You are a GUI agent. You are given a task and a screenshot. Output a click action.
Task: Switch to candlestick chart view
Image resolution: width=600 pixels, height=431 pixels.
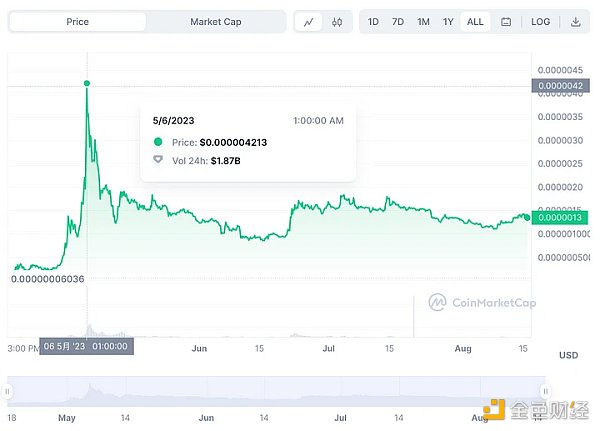tap(336, 22)
